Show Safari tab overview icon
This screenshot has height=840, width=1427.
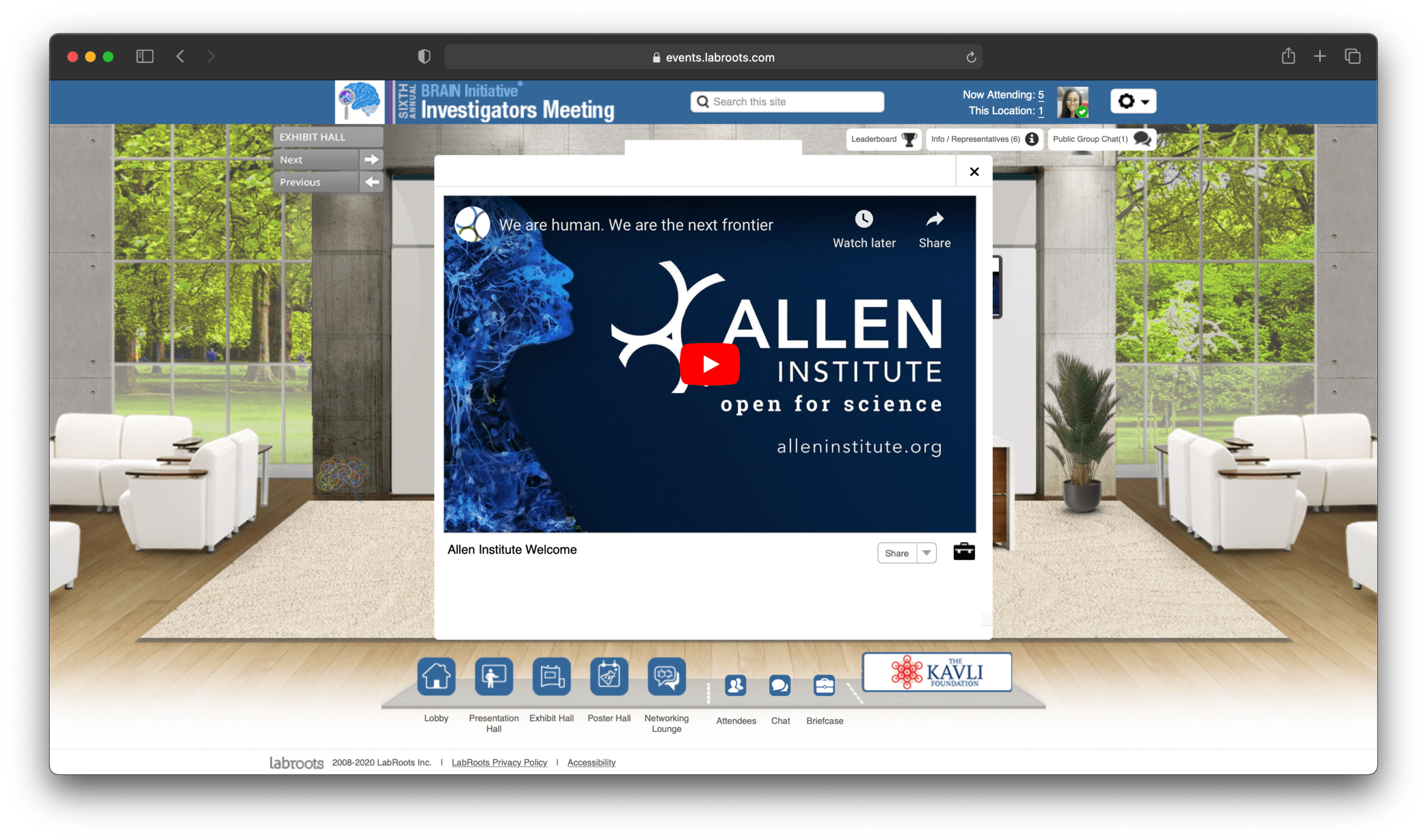[1353, 57]
